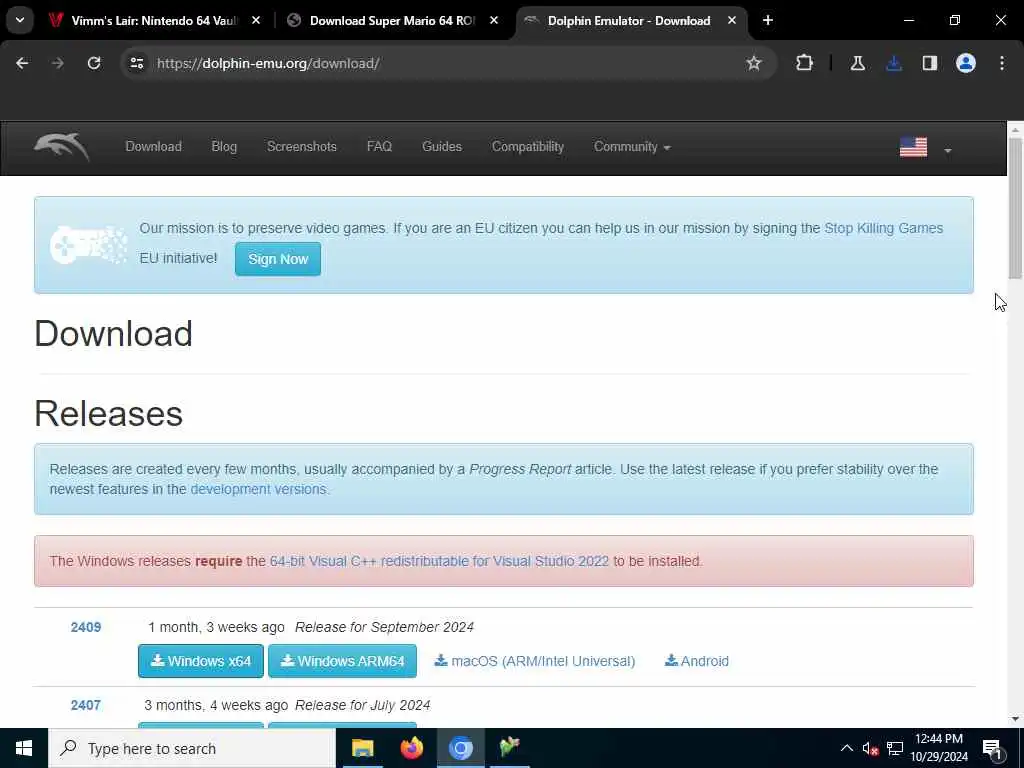
Task: Open the Windows Start menu
Action: [x=24, y=748]
